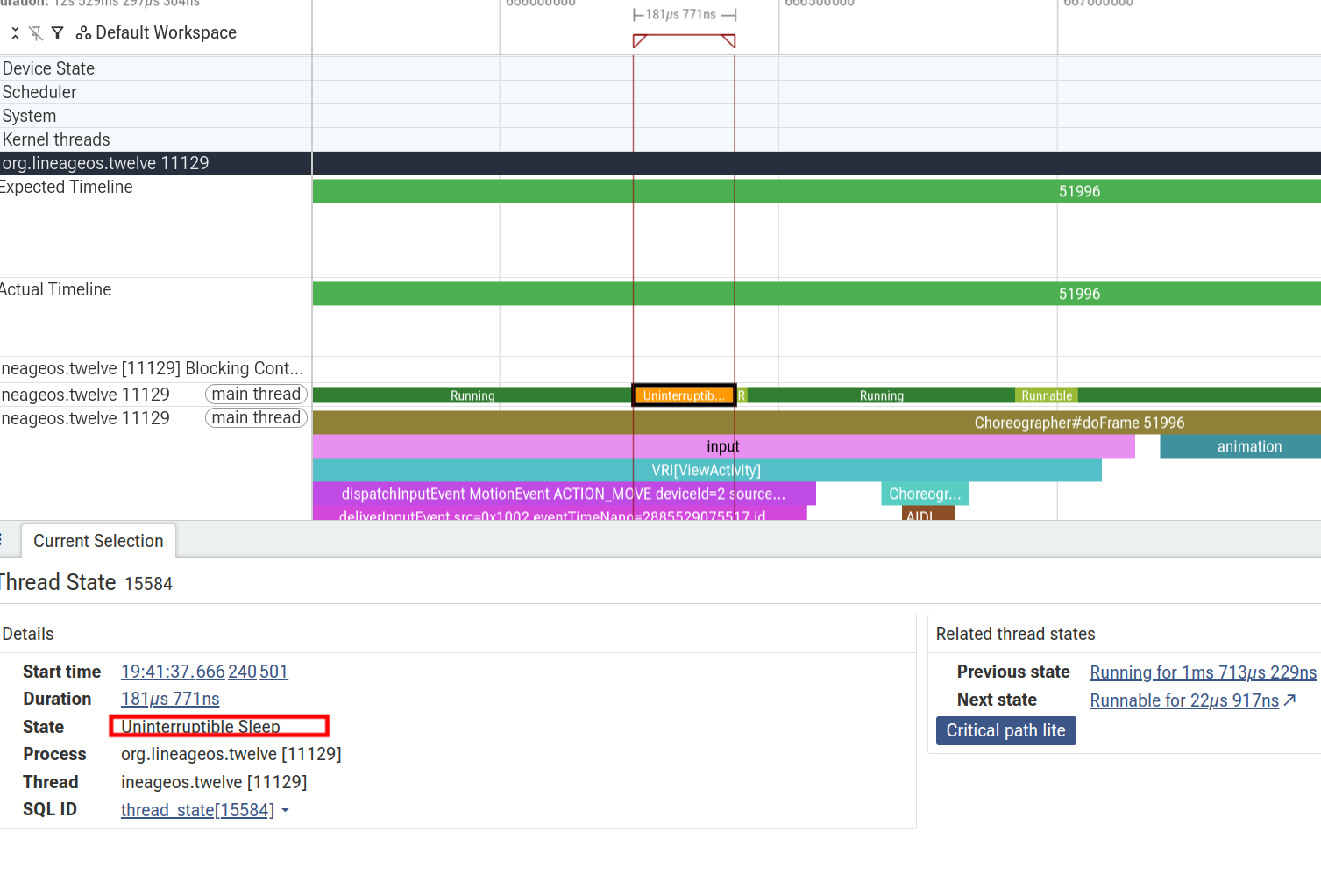1321x896 pixels.
Task: Open the Default Workspace selector
Action: click(157, 33)
